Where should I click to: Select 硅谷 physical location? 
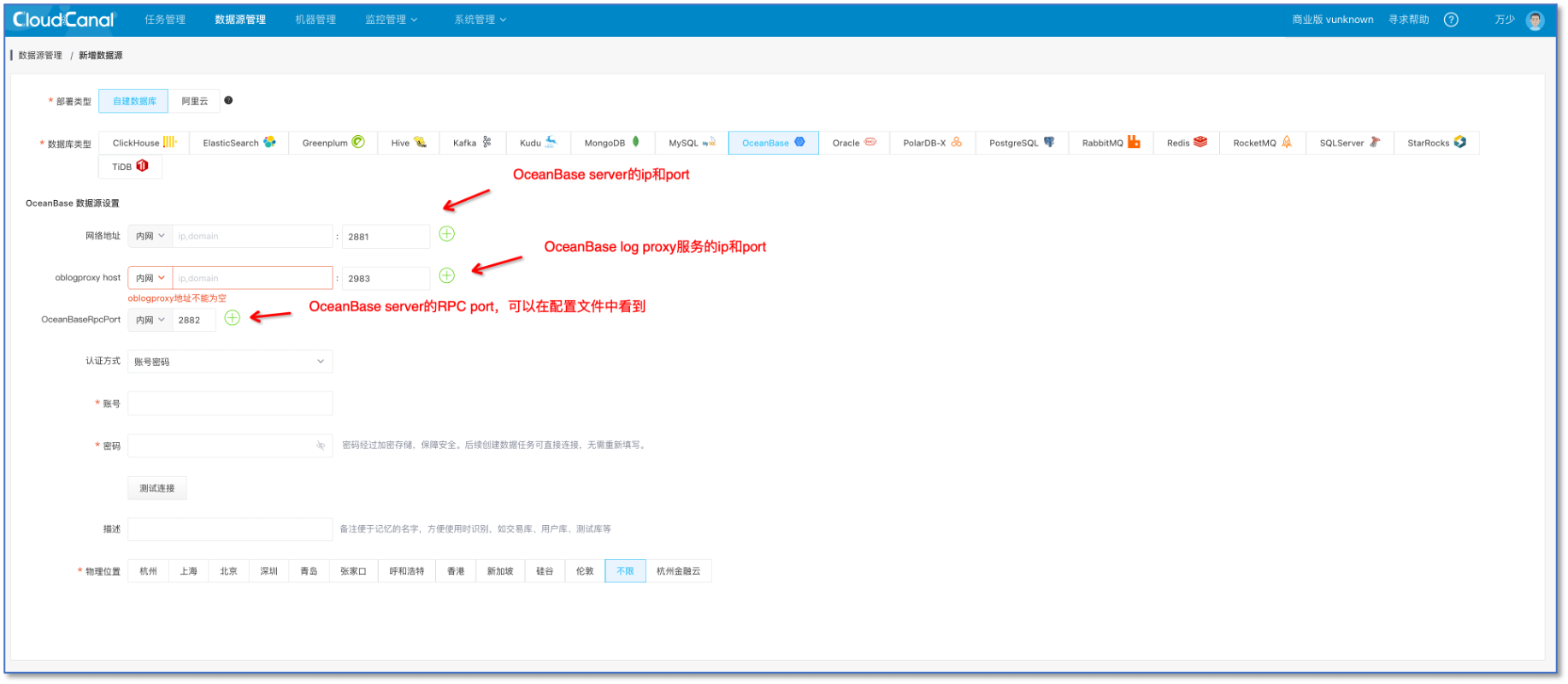click(x=545, y=571)
